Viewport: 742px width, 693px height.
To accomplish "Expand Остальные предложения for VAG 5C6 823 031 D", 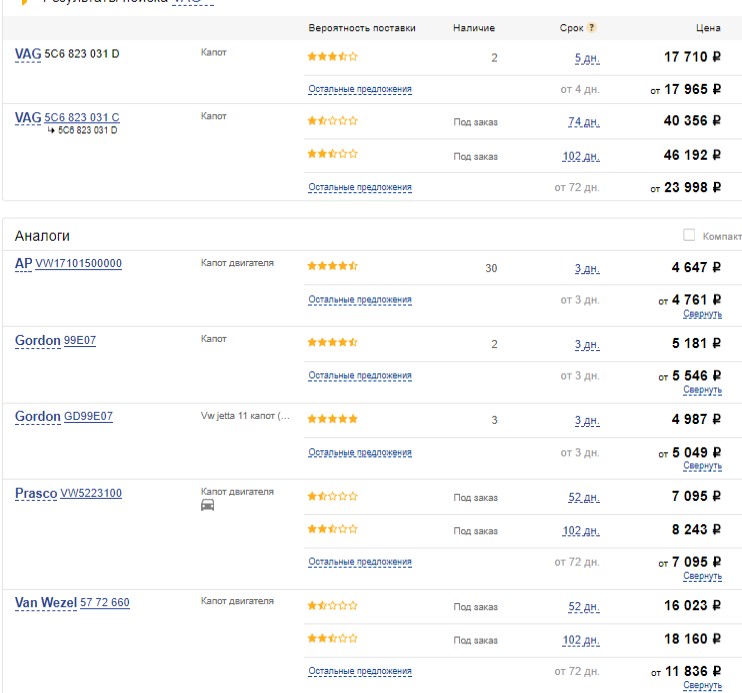I will [360, 89].
